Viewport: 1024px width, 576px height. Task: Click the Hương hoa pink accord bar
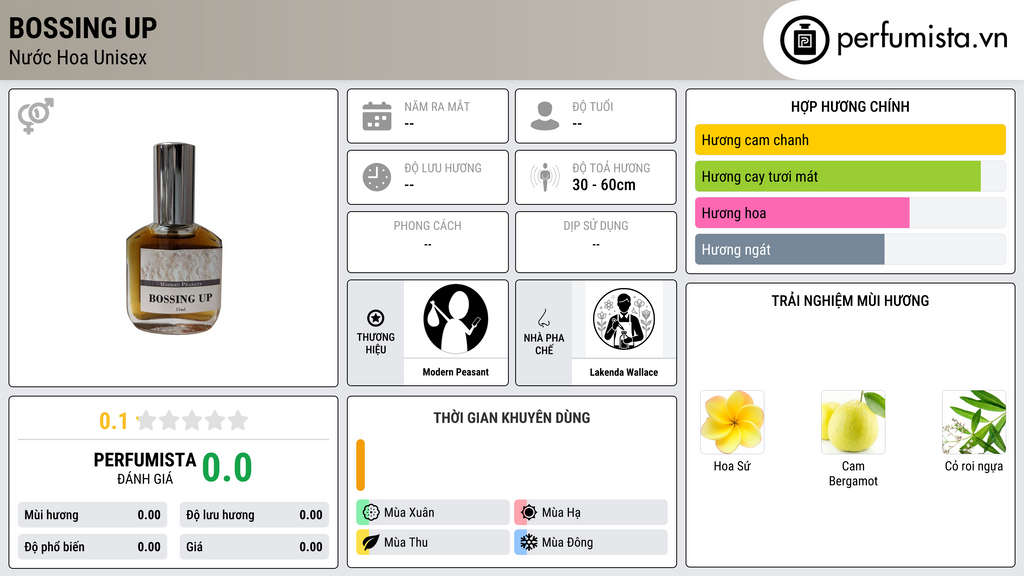802,213
